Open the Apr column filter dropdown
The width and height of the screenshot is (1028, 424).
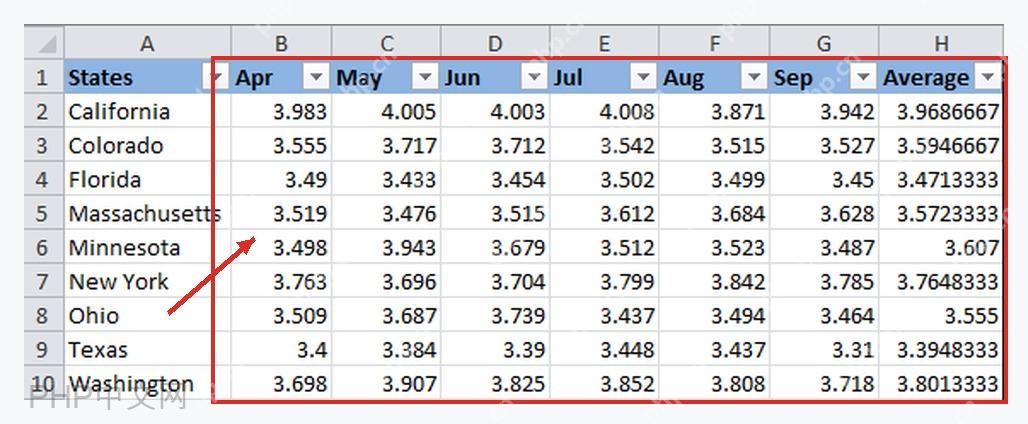coord(316,77)
